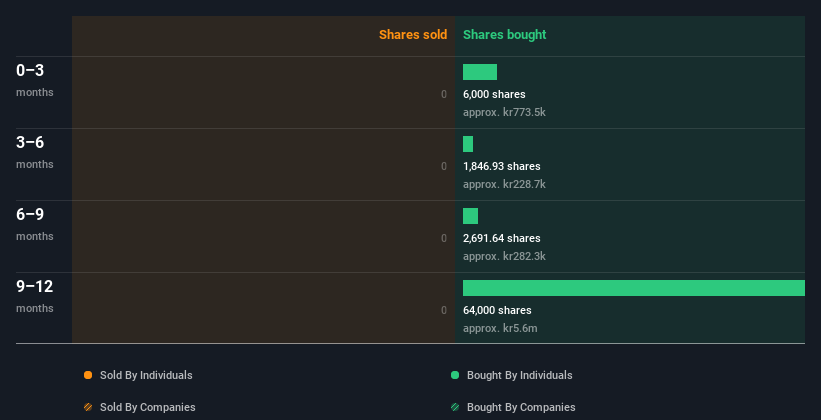Select the 0–3 months green bar

(480, 72)
